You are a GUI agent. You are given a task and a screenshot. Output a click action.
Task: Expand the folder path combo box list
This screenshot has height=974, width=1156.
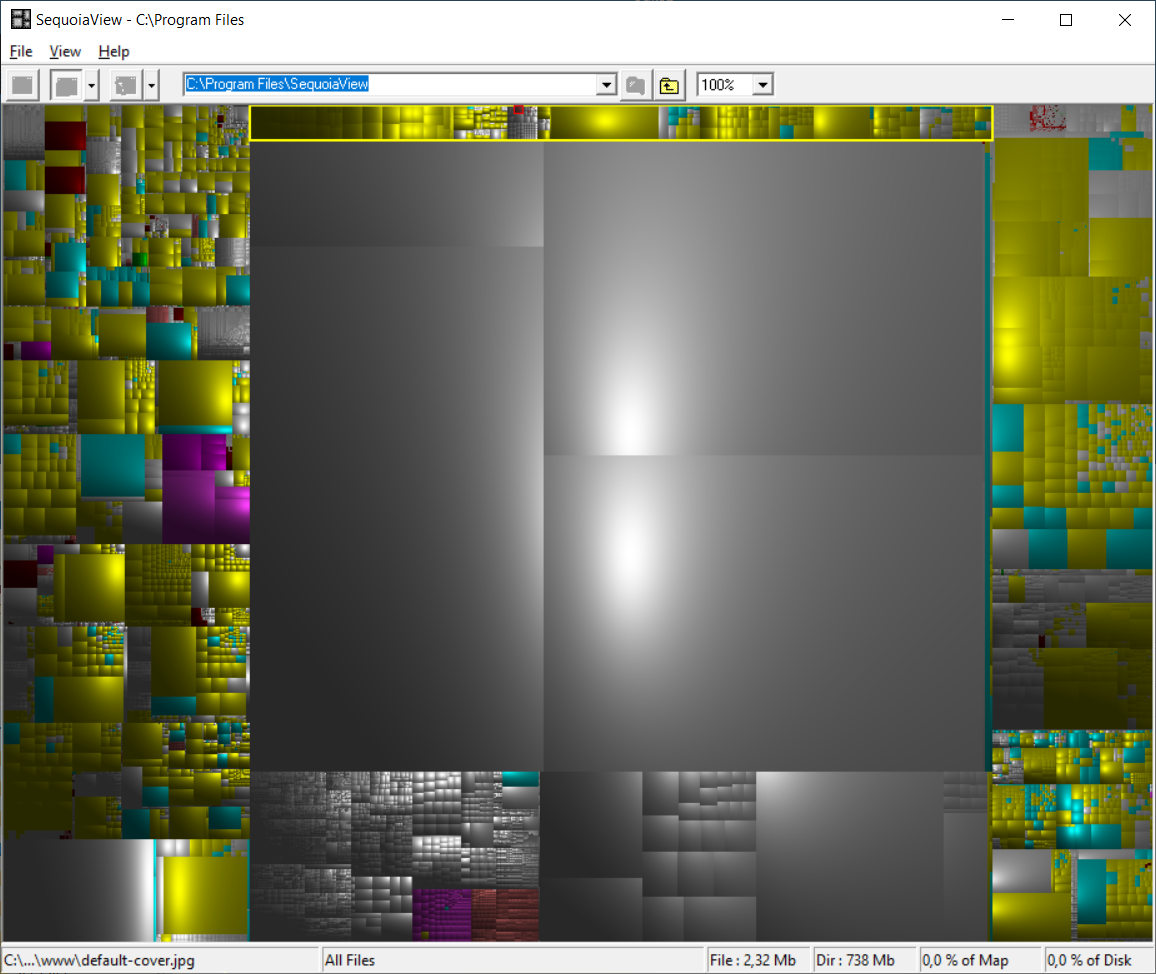[x=606, y=85]
